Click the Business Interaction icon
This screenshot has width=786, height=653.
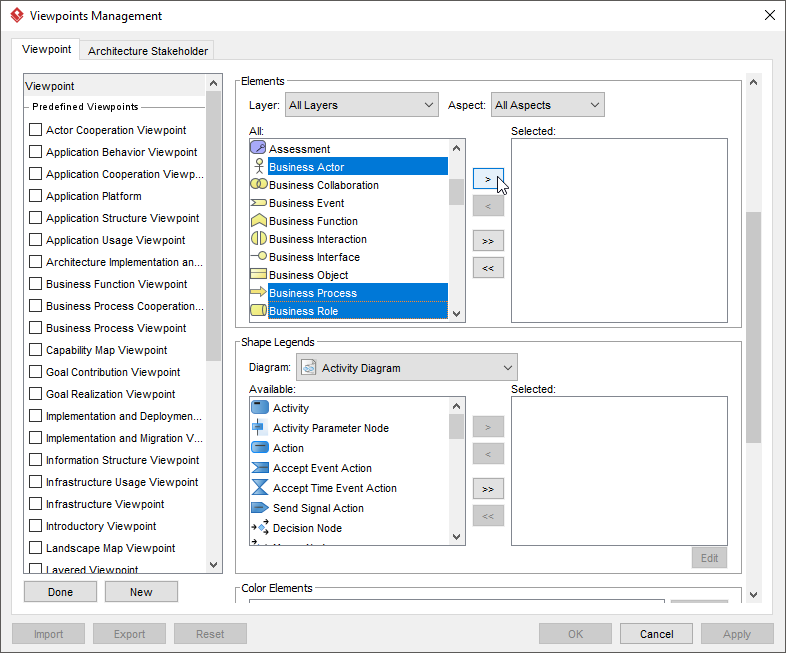pos(259,238)
